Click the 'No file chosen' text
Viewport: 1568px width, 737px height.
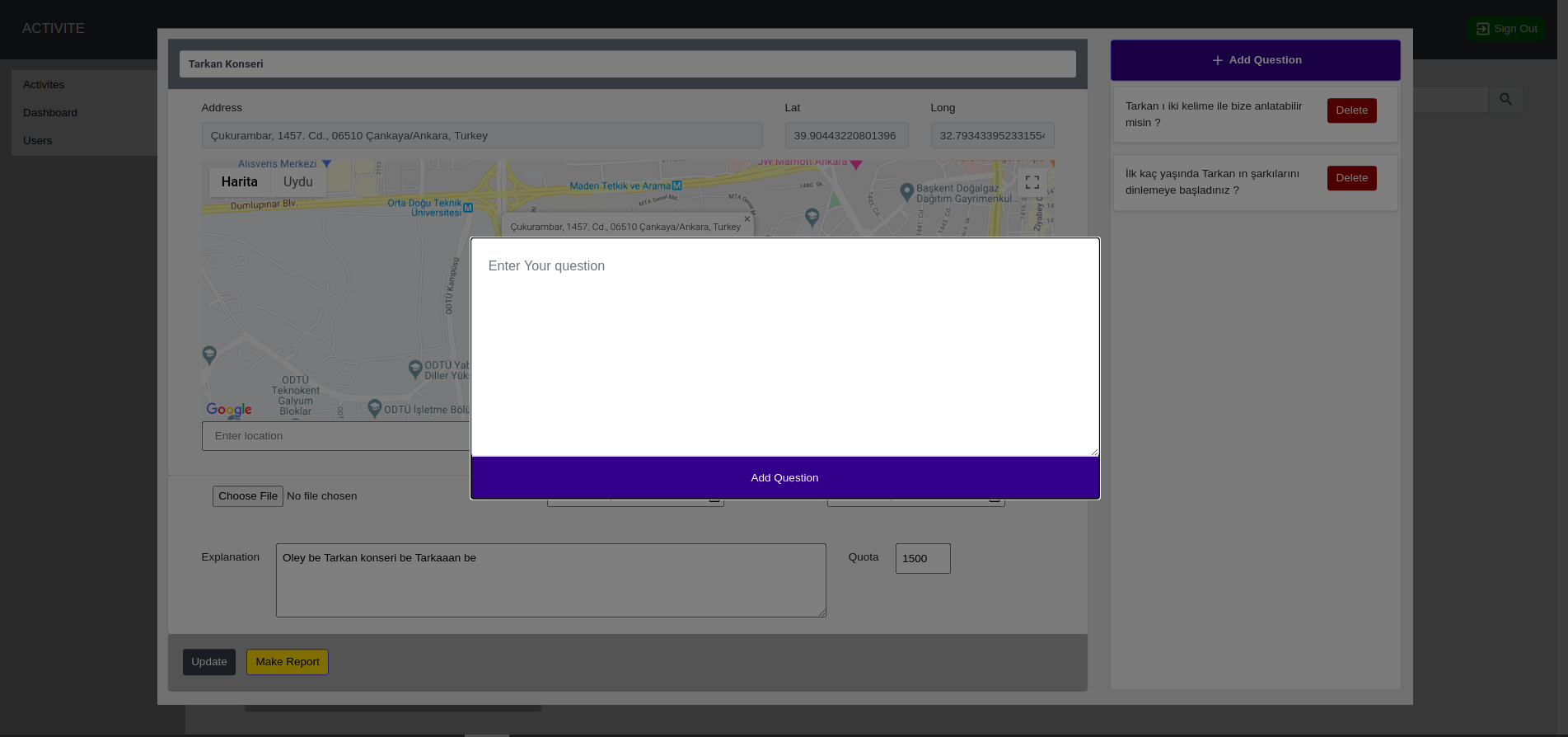click(x=322, y=496)
